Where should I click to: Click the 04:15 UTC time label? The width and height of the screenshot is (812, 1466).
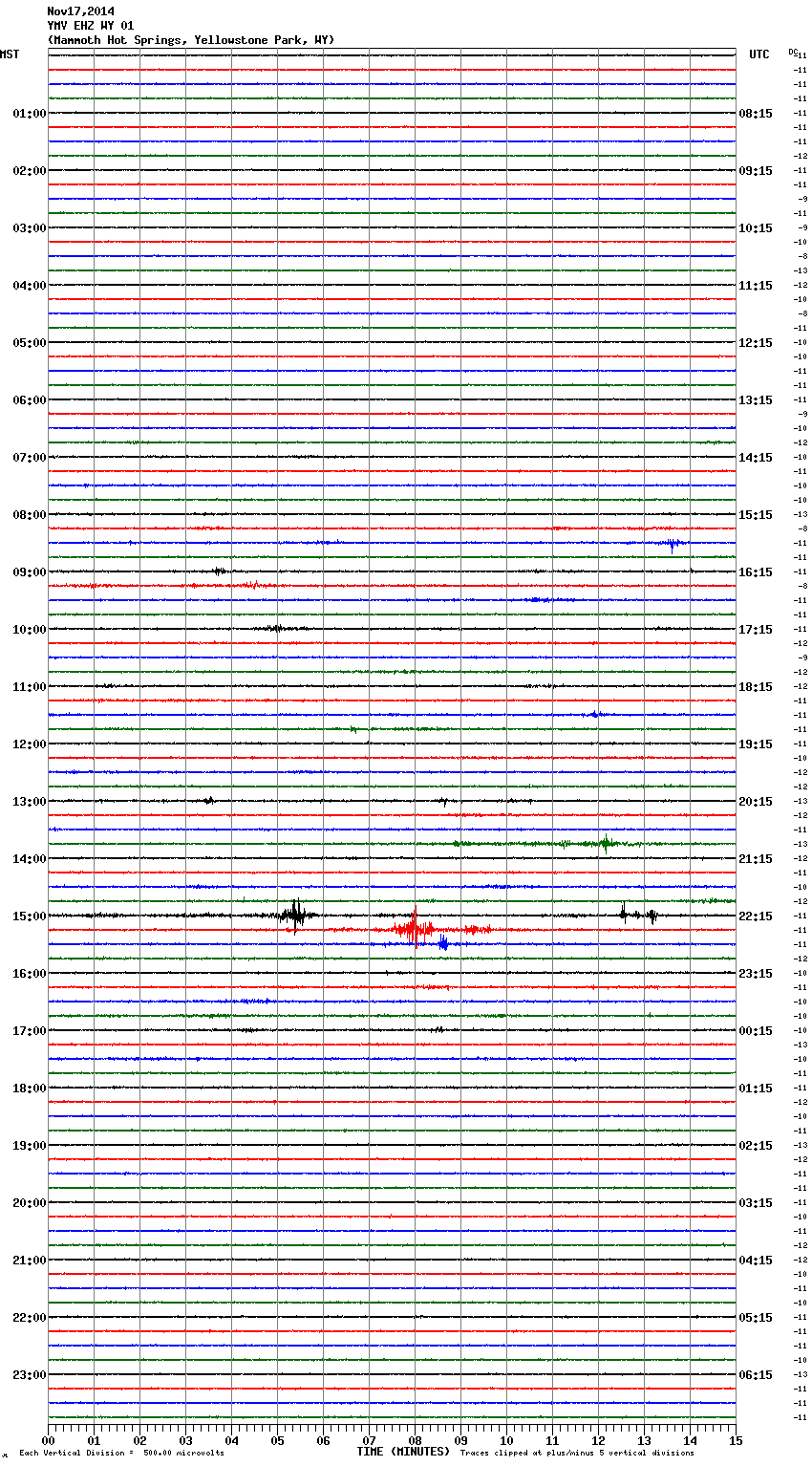[756, 1261]
